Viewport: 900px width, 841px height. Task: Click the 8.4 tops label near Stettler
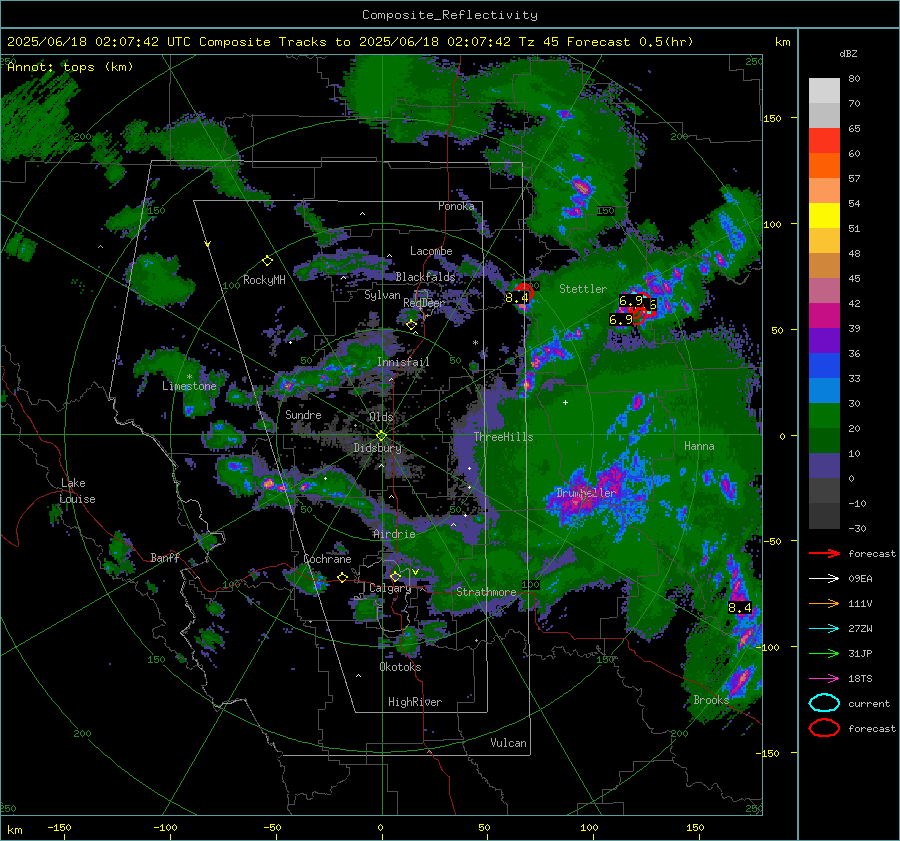517,298
